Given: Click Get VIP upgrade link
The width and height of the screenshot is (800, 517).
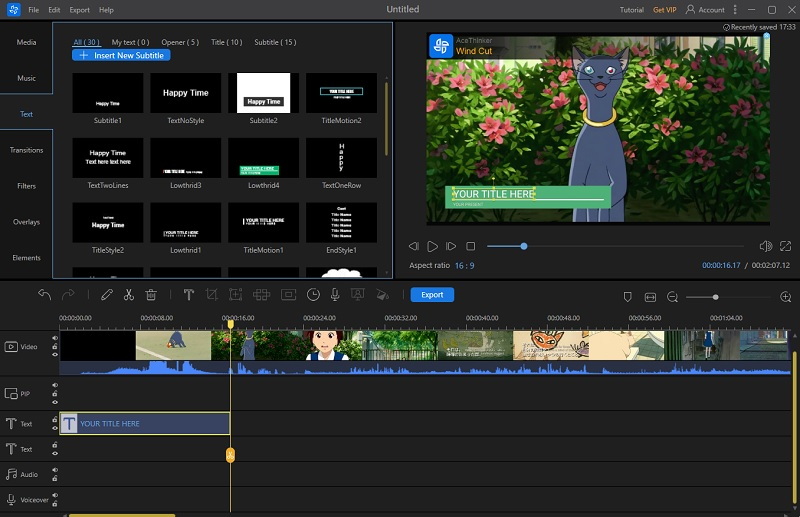Looking at the screenshot, I should 665,10.
